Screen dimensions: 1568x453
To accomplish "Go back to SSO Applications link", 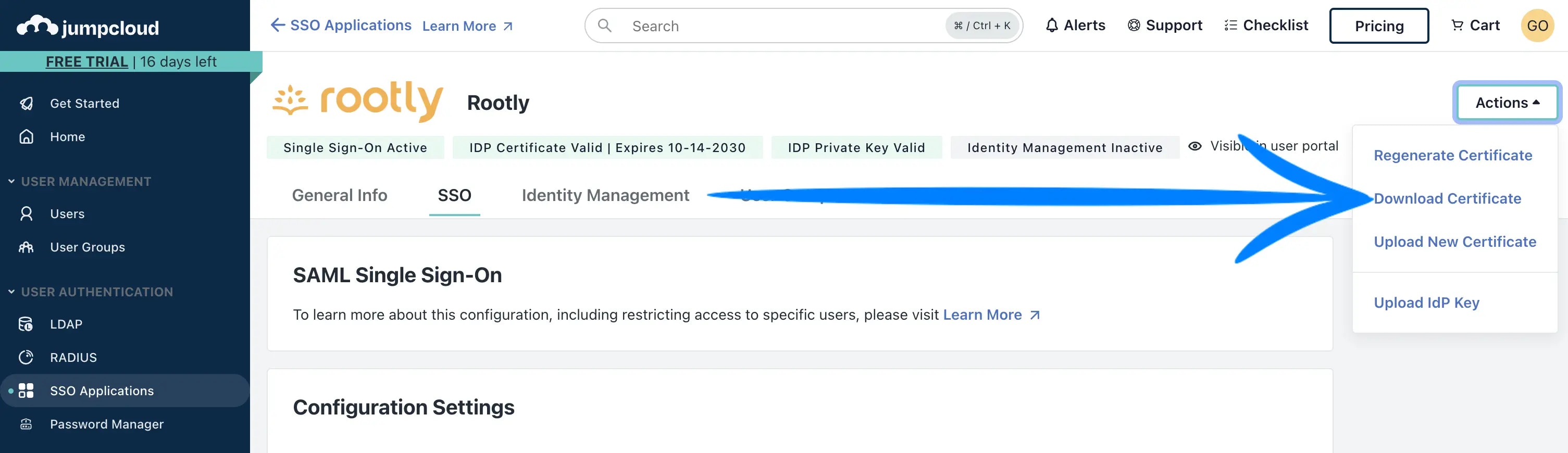I will click(351, 25).
